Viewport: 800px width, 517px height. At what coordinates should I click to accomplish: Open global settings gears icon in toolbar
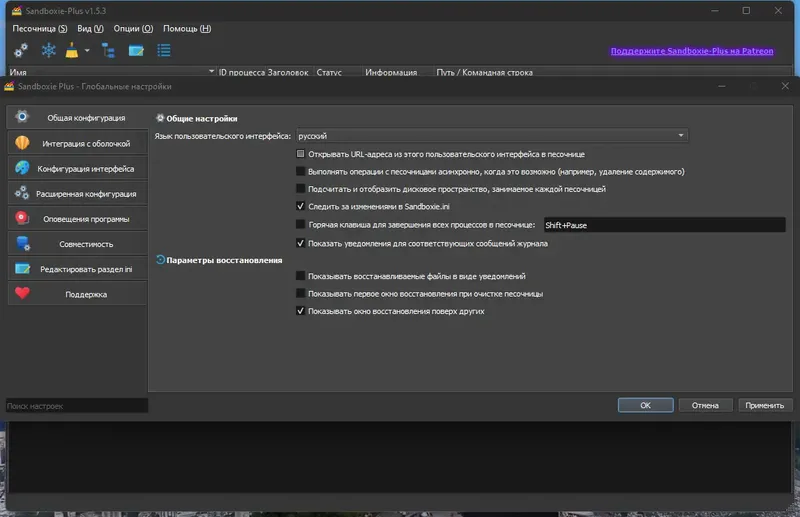click(21, 50)
